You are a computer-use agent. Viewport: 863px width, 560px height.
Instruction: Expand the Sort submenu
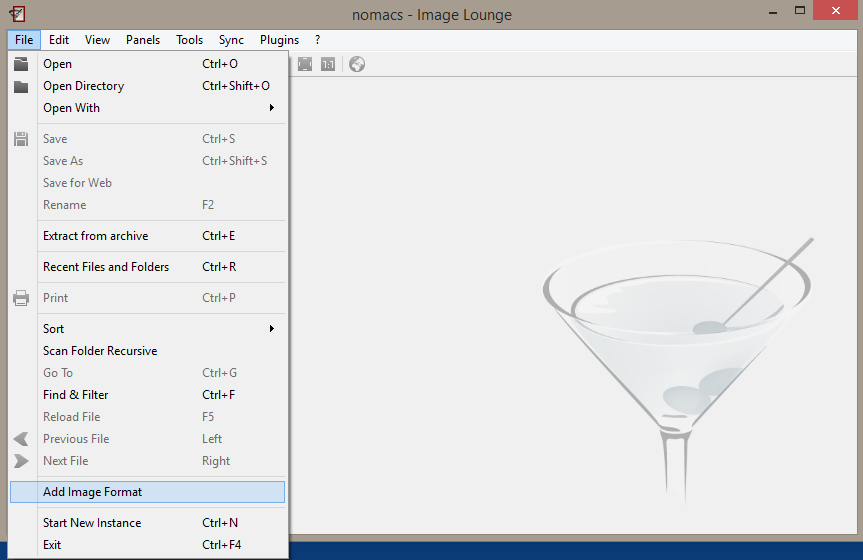click(148, 329)
